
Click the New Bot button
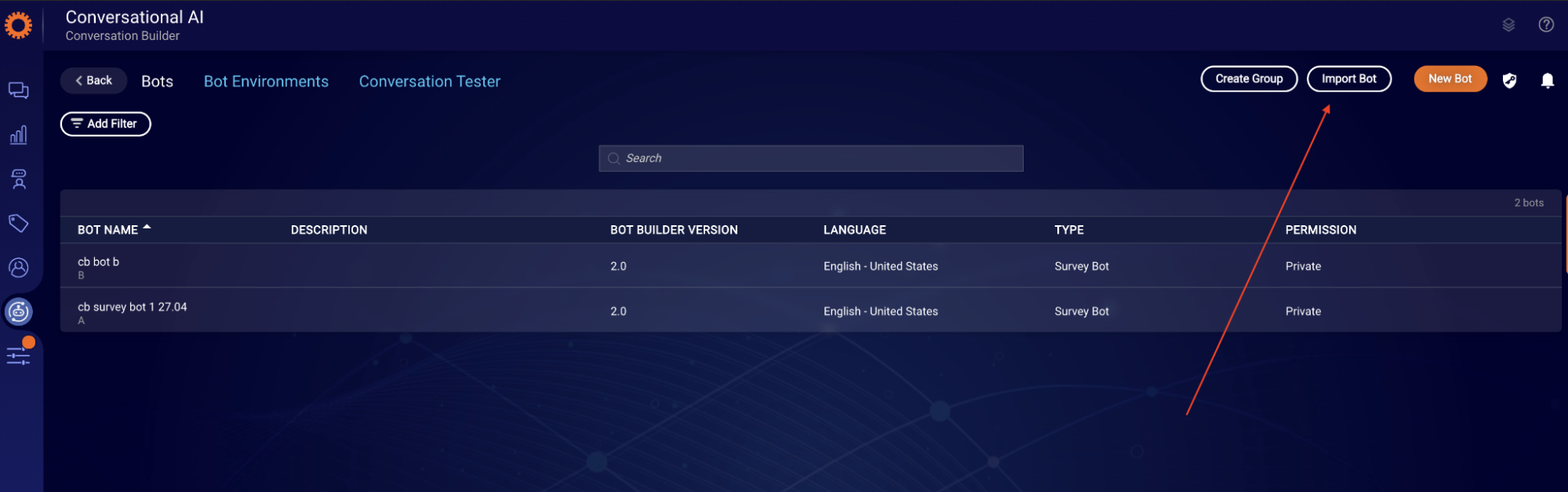(x=1450, y=78)
